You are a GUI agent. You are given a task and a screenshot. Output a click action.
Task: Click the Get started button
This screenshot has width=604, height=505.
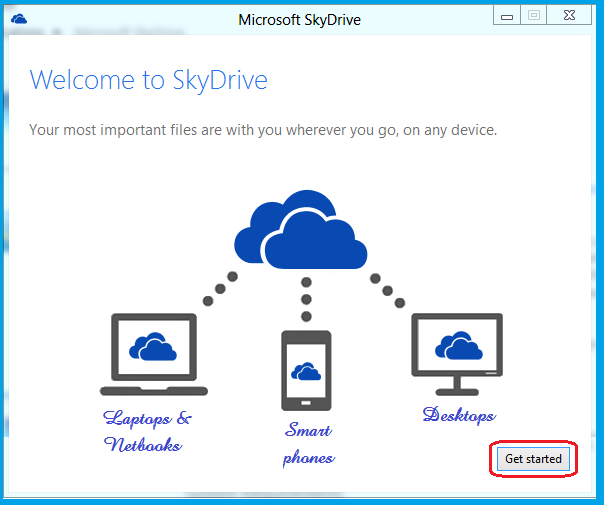click(533, 458)
